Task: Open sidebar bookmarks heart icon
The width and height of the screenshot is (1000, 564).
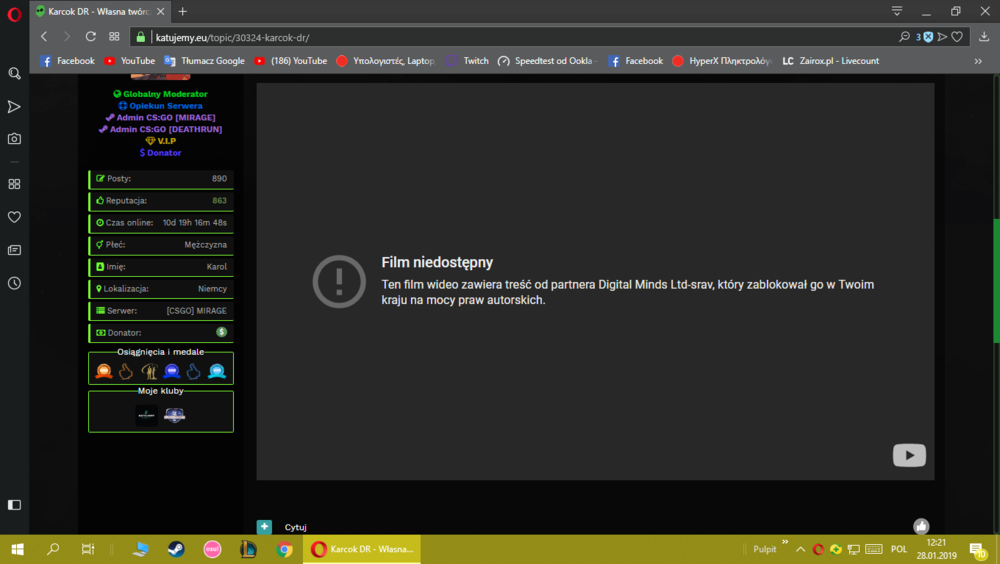Action: [14, 217]
